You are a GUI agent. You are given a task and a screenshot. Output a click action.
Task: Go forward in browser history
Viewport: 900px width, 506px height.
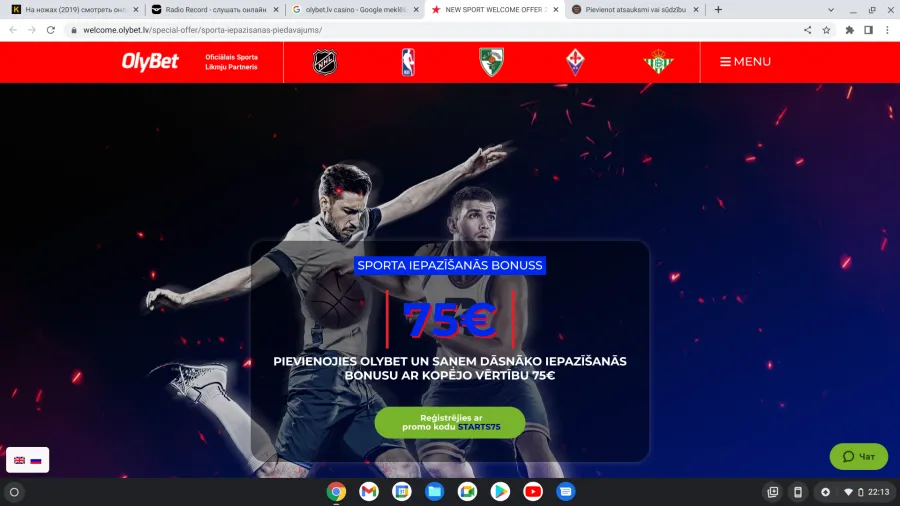[32, 30]
